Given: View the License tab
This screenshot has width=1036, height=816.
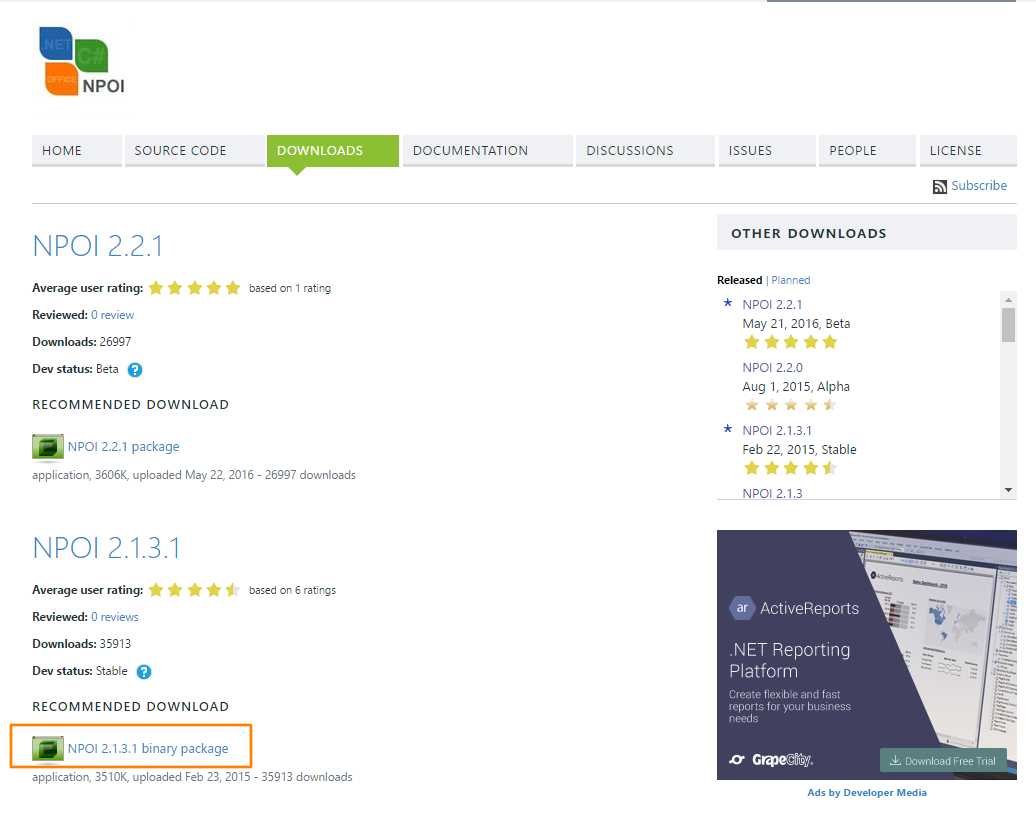Looking at the screenshot, I should (x=968, y=151).
